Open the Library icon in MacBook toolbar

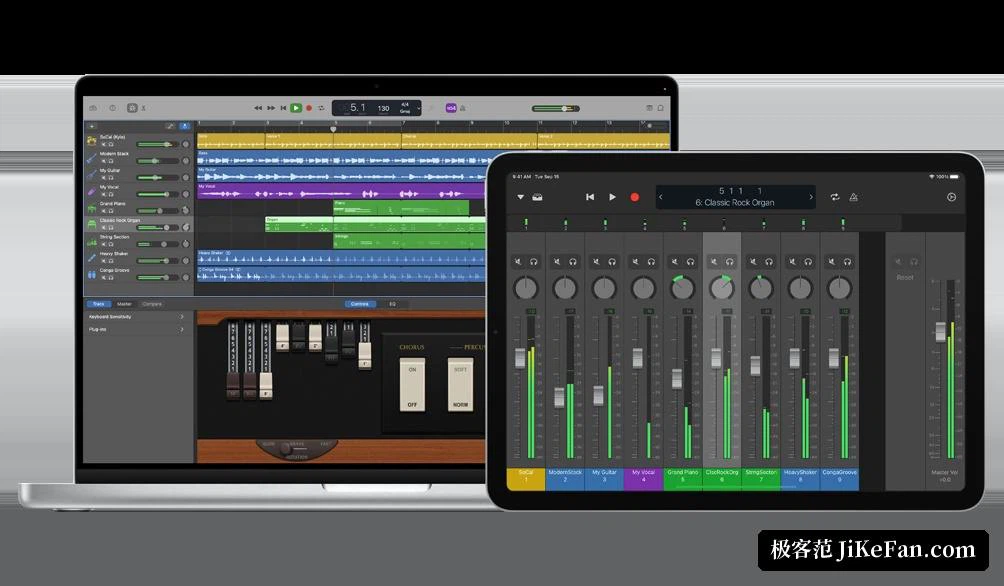coord(93,108)
